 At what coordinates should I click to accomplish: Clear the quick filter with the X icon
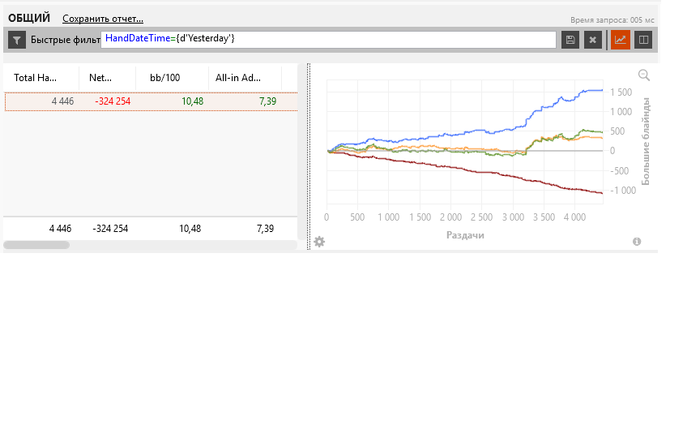click(x=593, y=40)
